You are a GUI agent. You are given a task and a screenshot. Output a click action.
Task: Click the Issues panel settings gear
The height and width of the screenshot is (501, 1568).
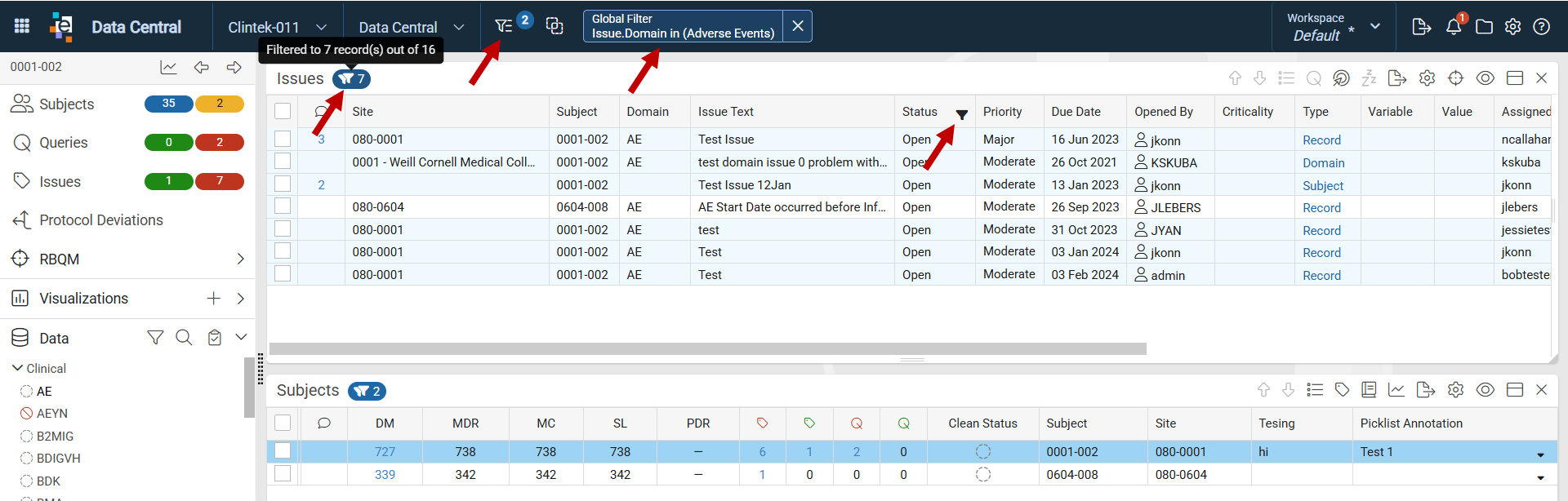[1427, 78]
